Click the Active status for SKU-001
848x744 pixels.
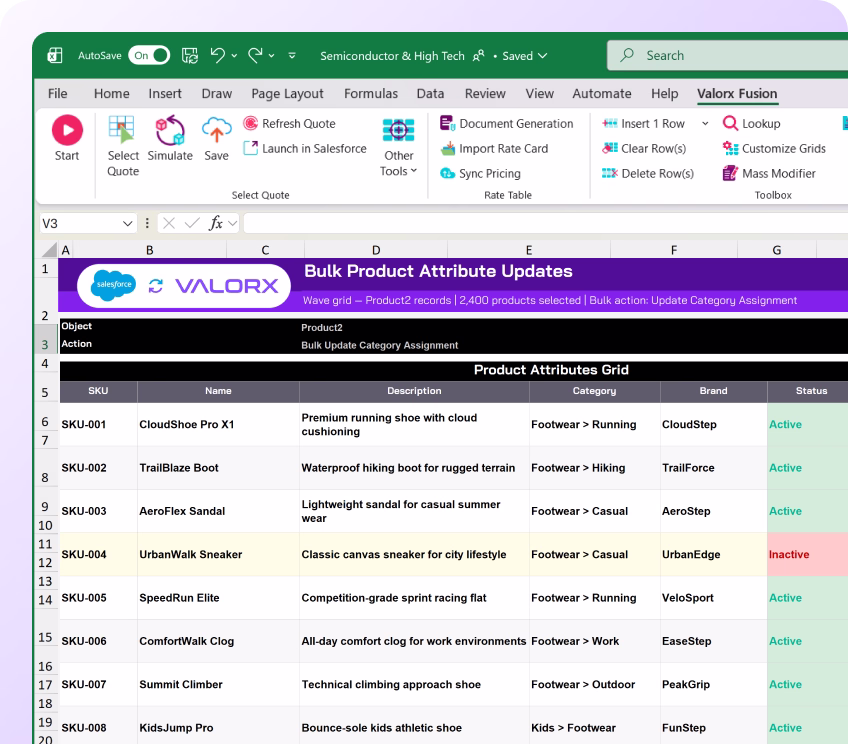coord(807,424)
